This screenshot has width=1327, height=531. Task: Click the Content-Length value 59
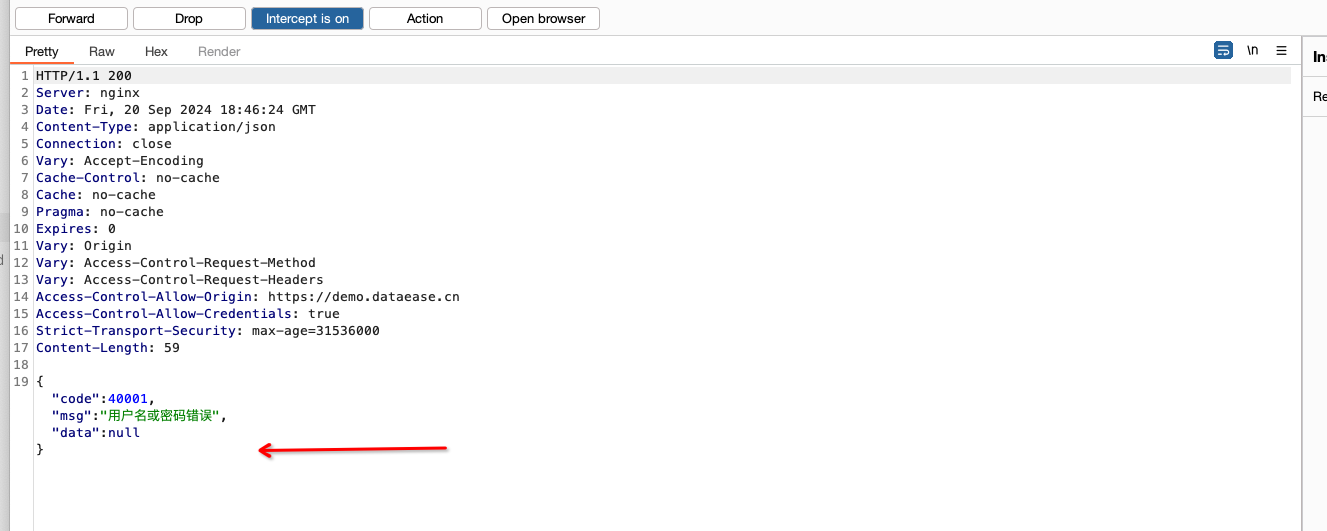point(171,348)
